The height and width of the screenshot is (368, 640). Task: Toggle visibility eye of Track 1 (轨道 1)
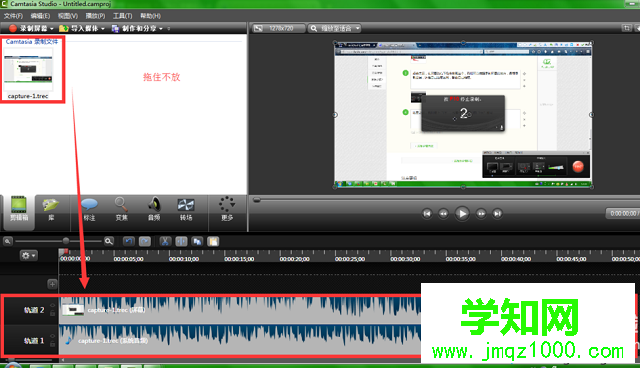click(x=52, y=336)
